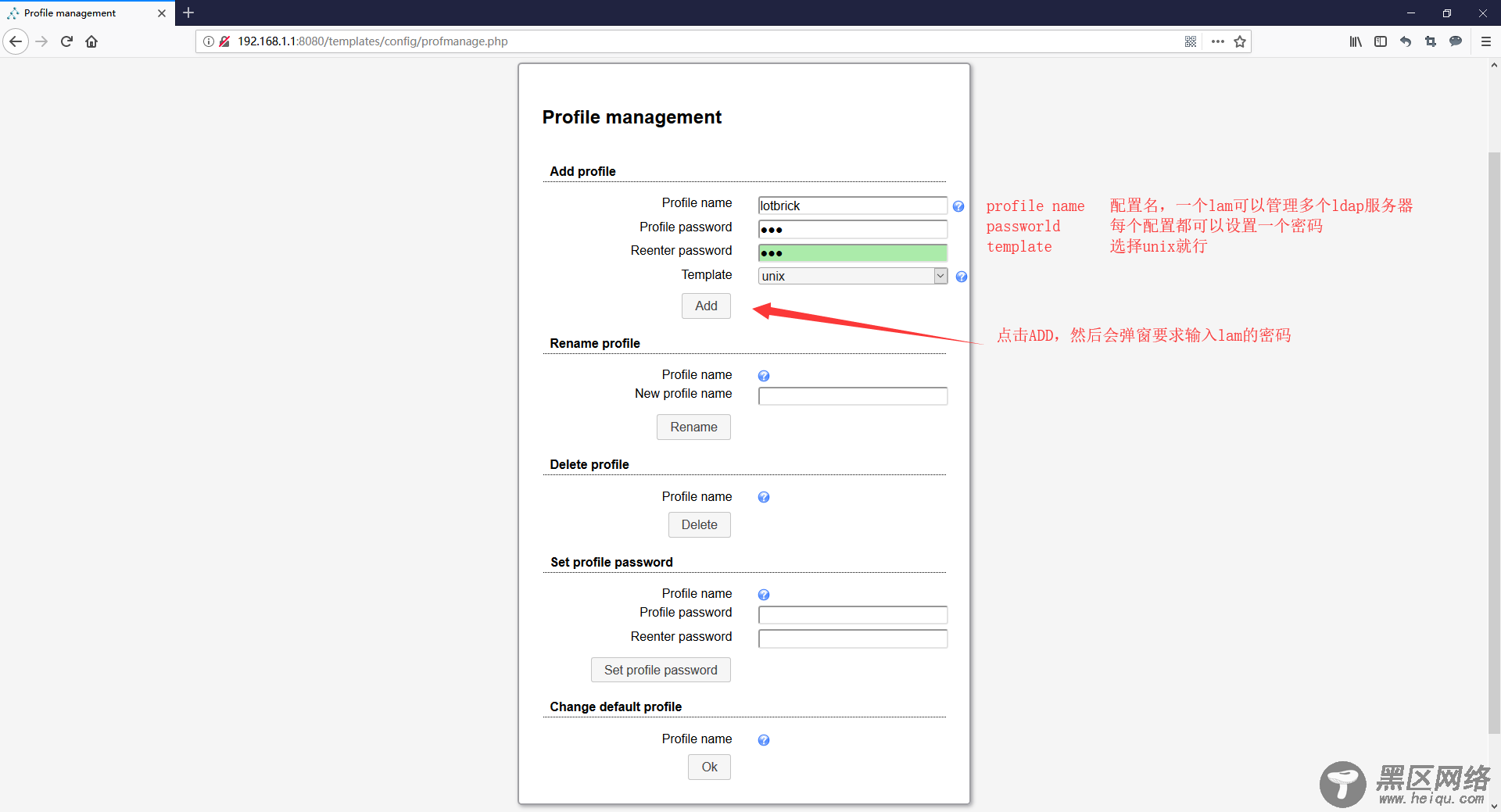Minimize the browser window

[x=1411, y=13]
